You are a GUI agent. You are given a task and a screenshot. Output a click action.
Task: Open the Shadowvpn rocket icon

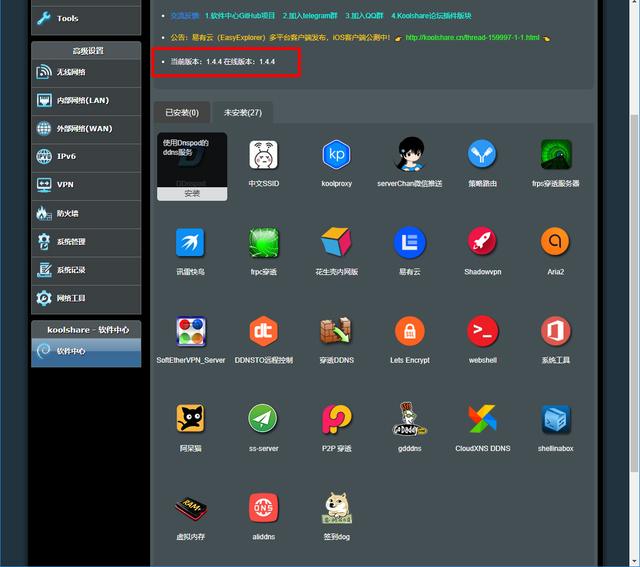pyautogui.click(x=482, y=241)
